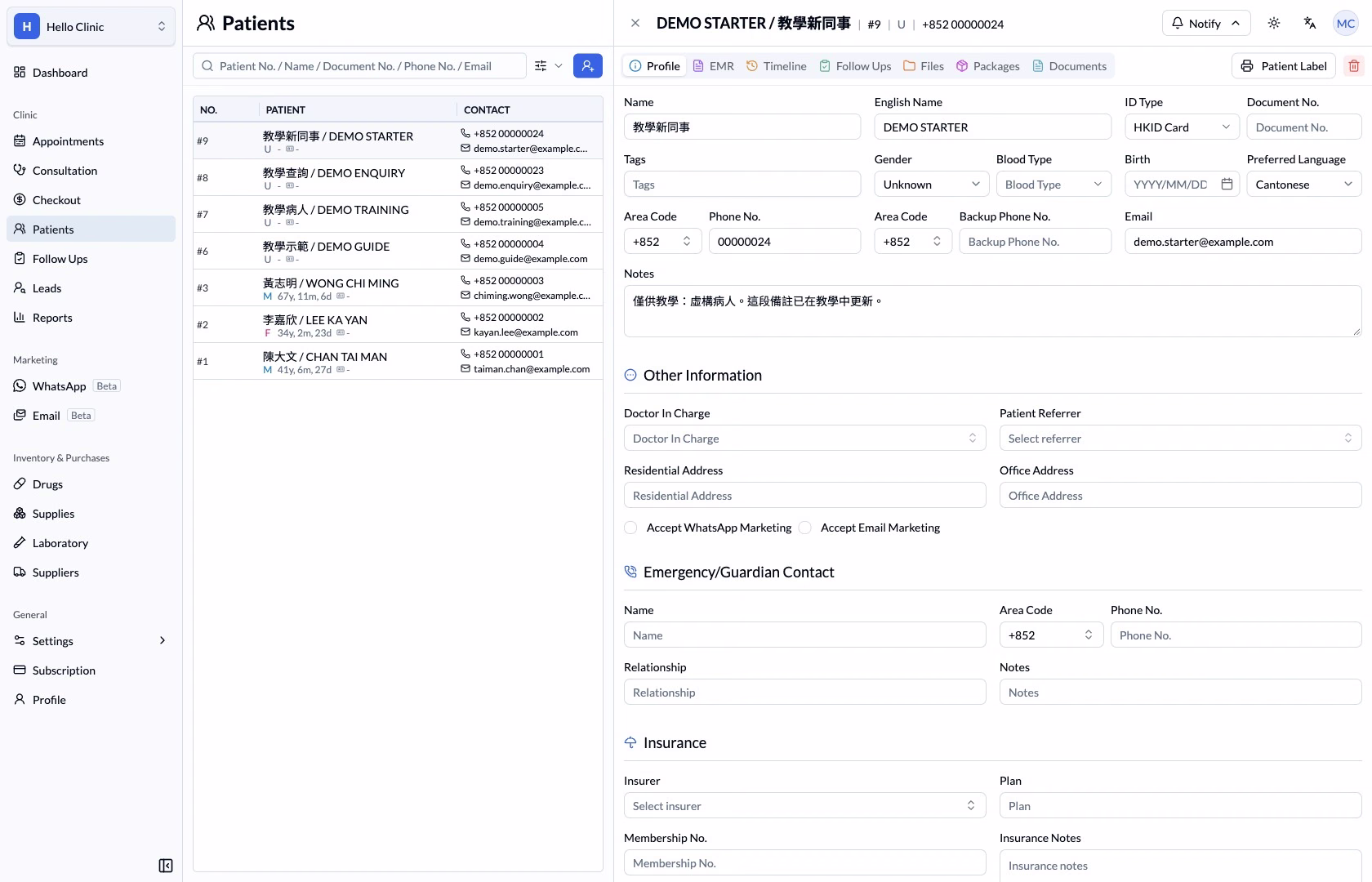Open Preferred Language Cantonese dropdown
Image resolution: width=1372 pixels, height=882 pixels.
(1303, 185)
